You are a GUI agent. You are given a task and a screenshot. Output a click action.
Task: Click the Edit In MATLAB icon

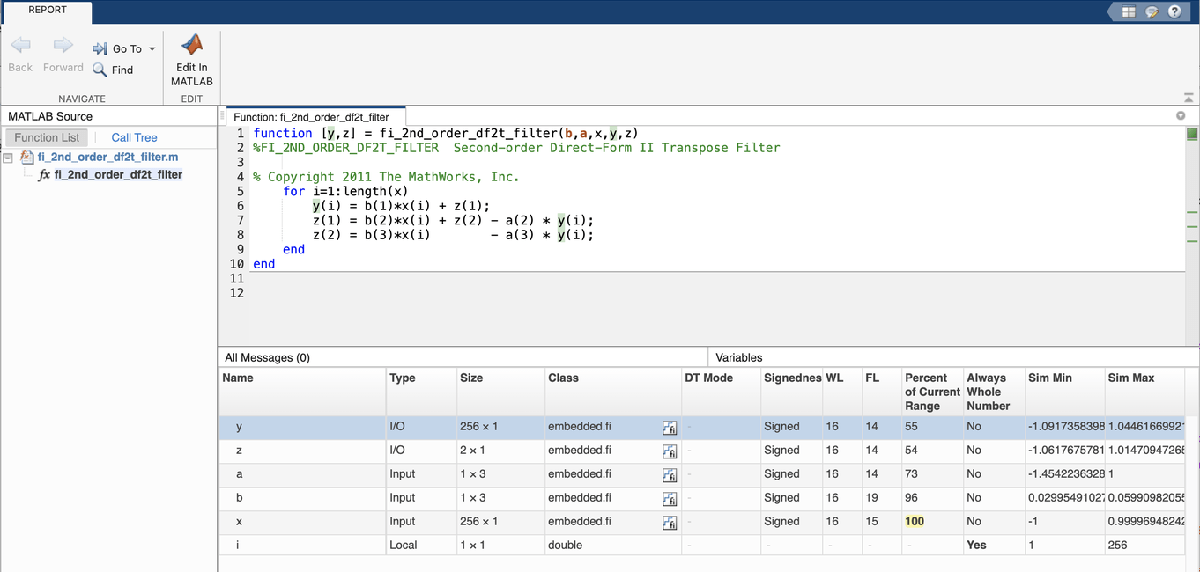click(x=191, y=46)
